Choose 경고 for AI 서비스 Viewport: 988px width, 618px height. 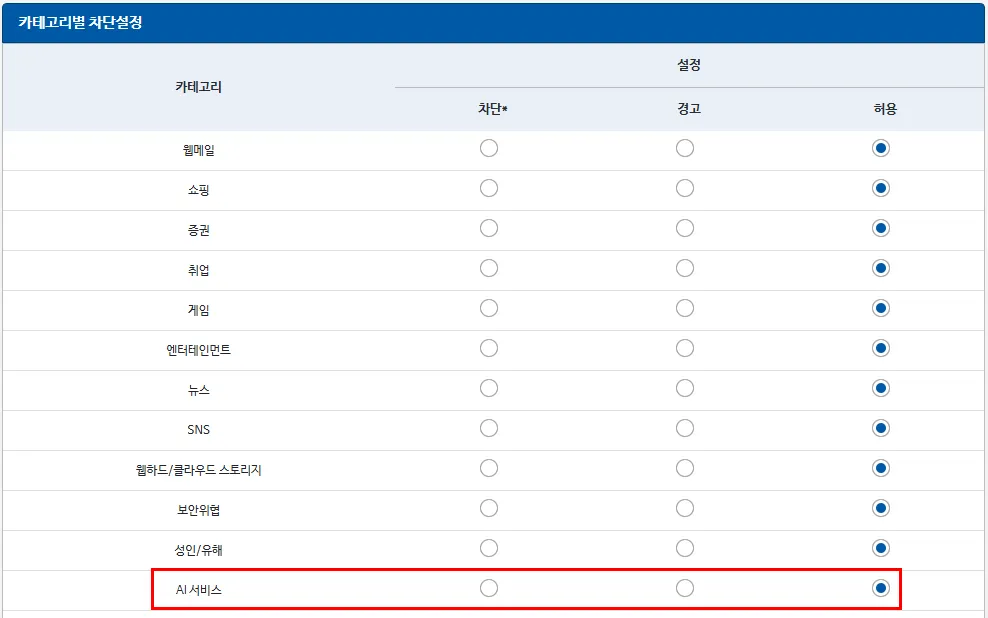[685, 588]
